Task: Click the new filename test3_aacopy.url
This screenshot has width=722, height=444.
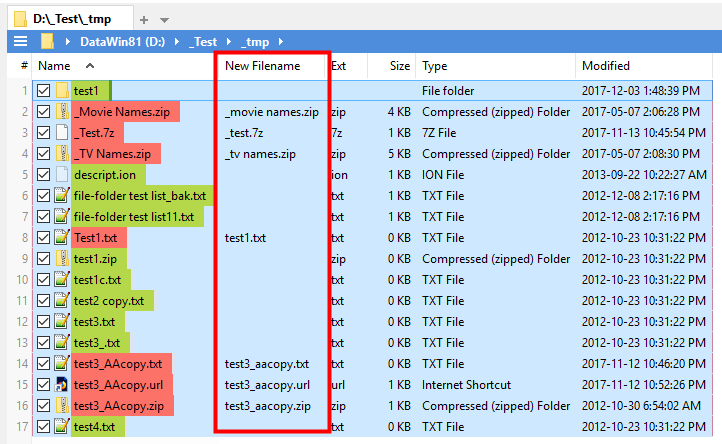Action: [267, 385]
